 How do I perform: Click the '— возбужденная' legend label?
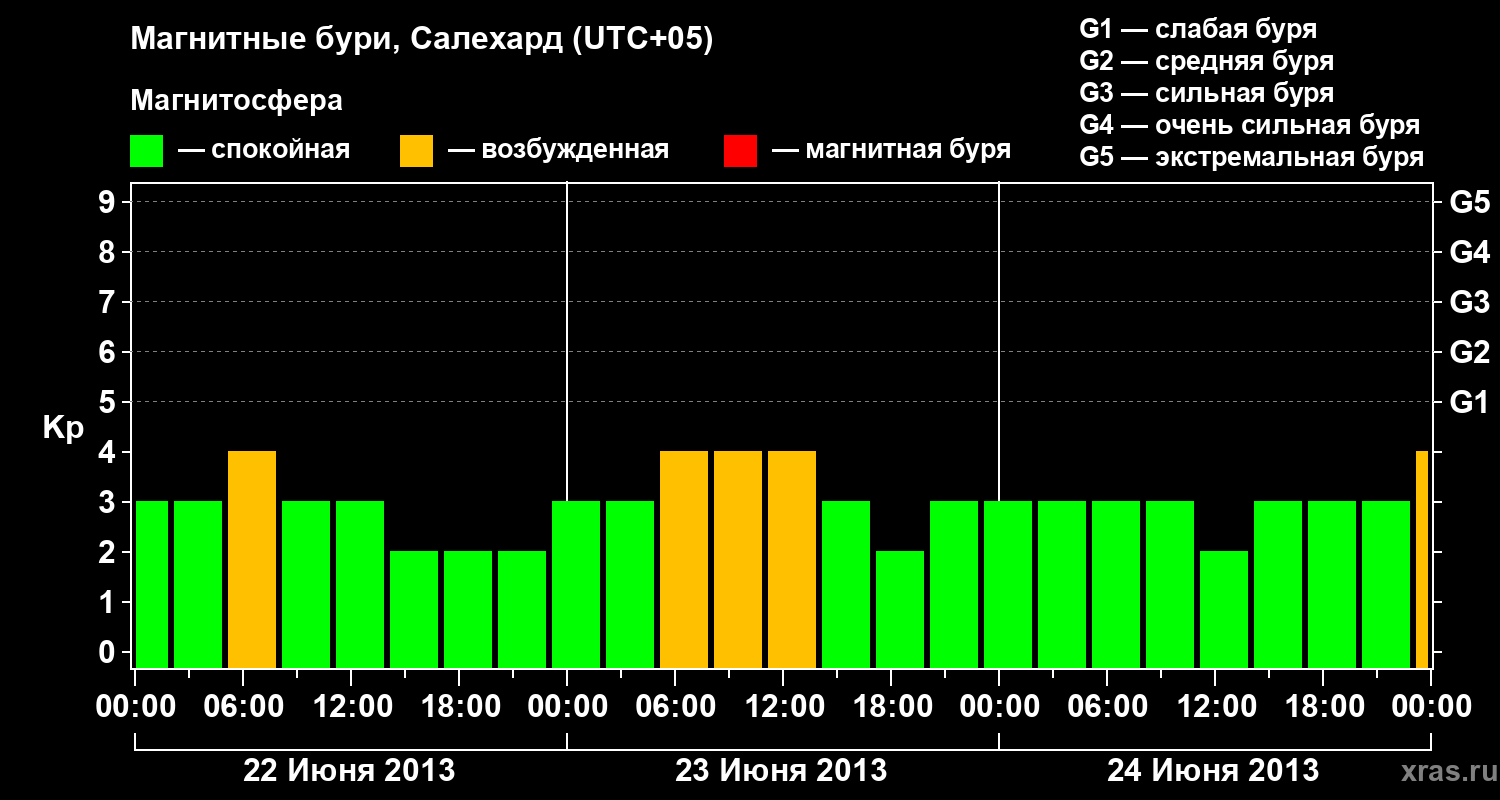coord(558,151)
